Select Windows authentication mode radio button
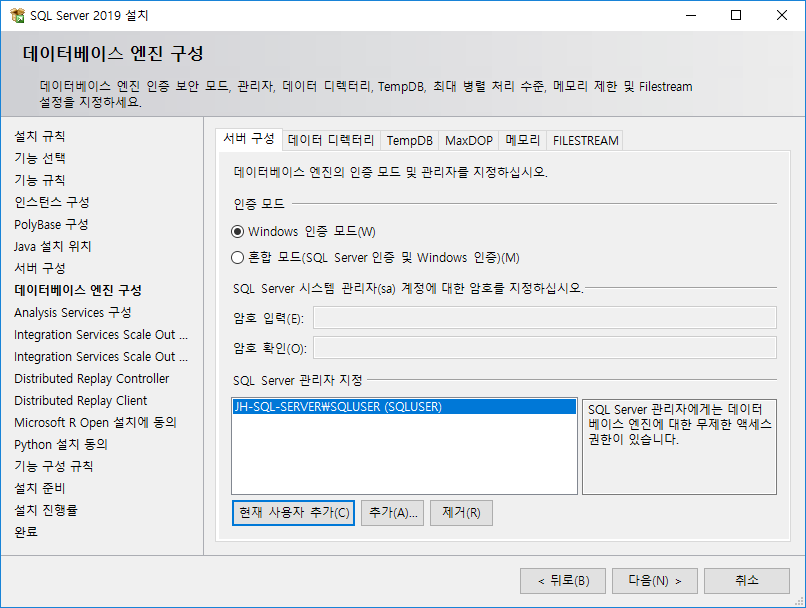 [237, 232]
